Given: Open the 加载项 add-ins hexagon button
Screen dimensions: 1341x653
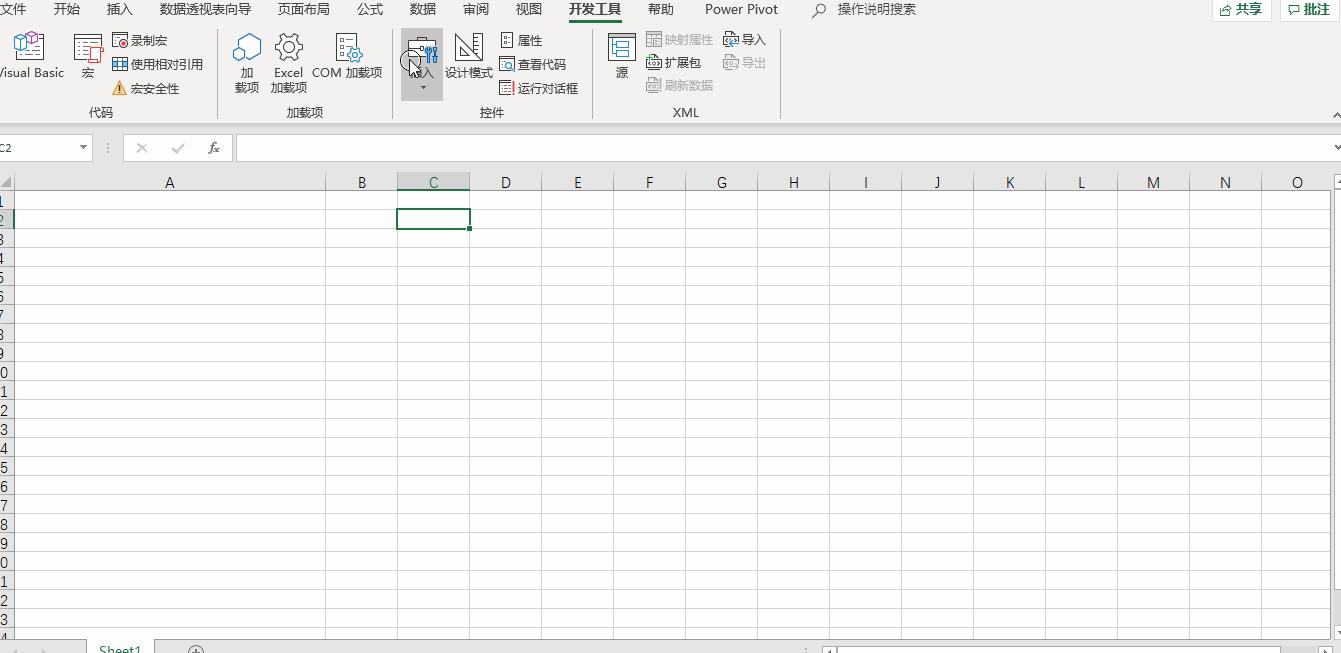Looking at the screenshot, I should point(247,63).
